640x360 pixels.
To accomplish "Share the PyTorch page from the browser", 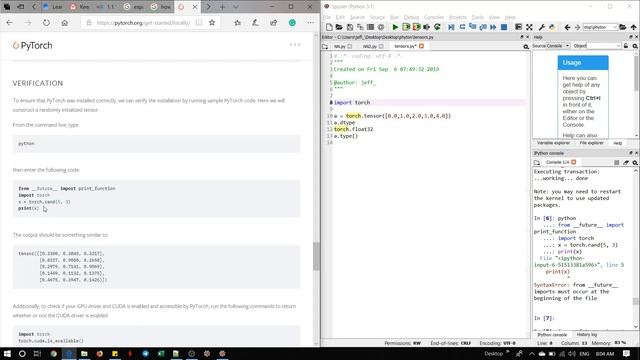I will point(273,23).
